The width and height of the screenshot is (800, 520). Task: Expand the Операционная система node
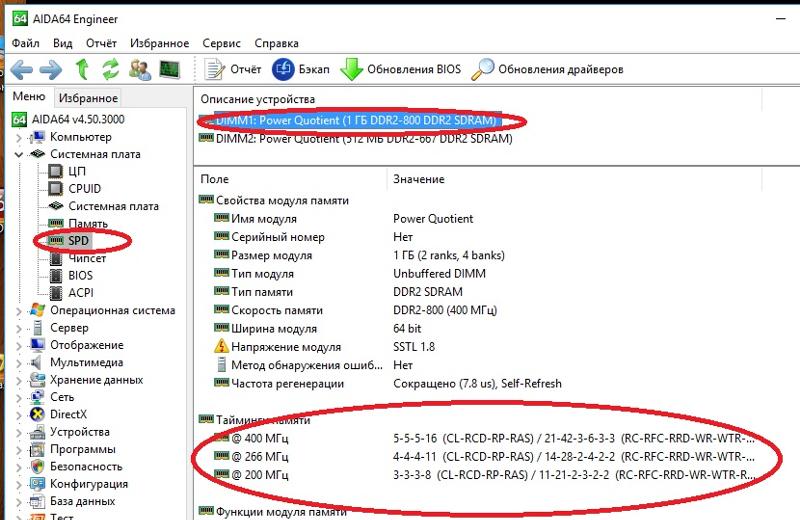click(18, 311)
